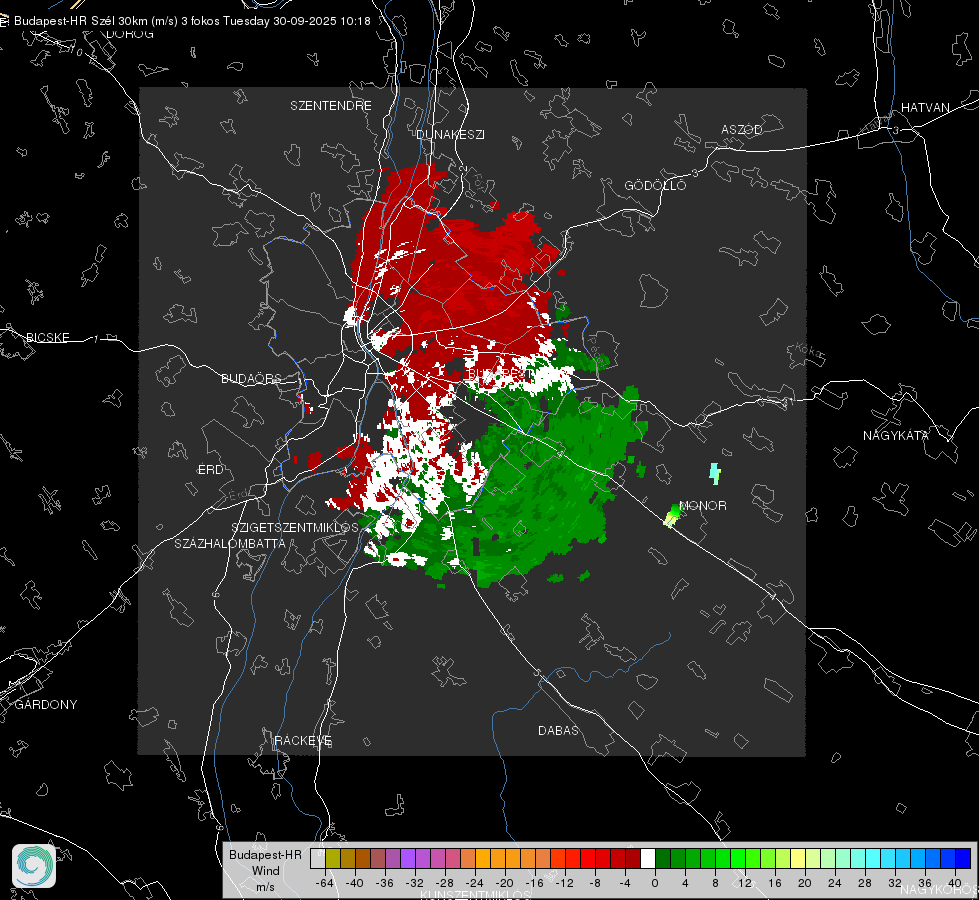The height and width of the screenshot is (900, 979).
Task: Click the DUNAKESZI map label
Action: pos(450,135)
